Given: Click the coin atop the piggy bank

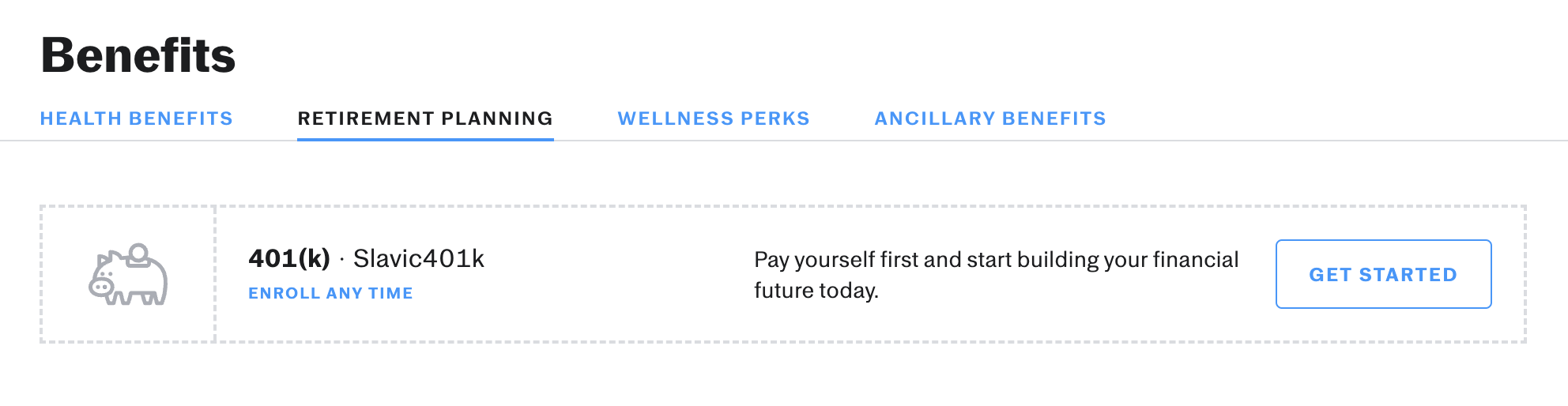Looking at the screenshot, I should (x=138, y=253).
